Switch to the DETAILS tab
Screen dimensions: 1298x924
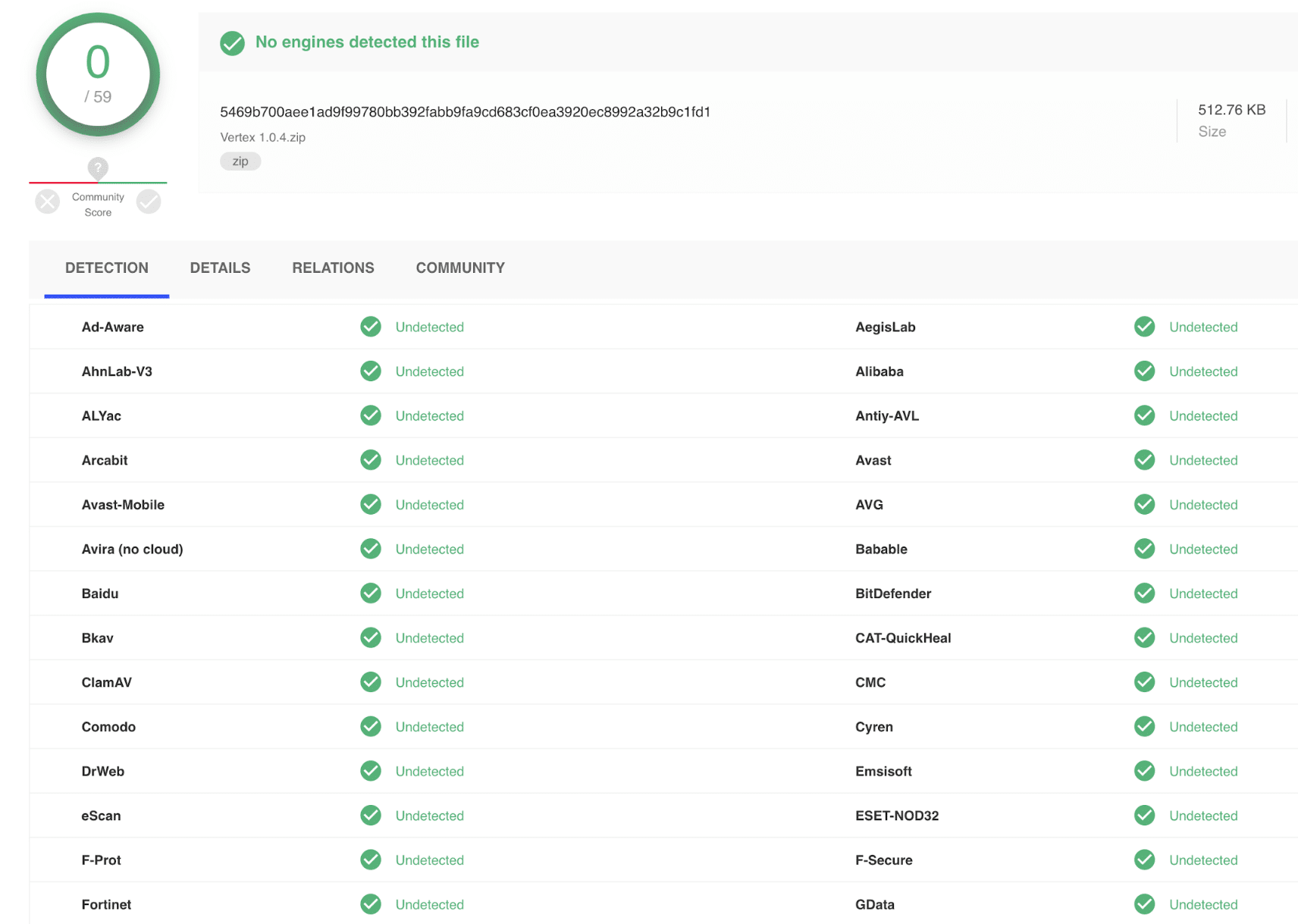tap(220, 268)
